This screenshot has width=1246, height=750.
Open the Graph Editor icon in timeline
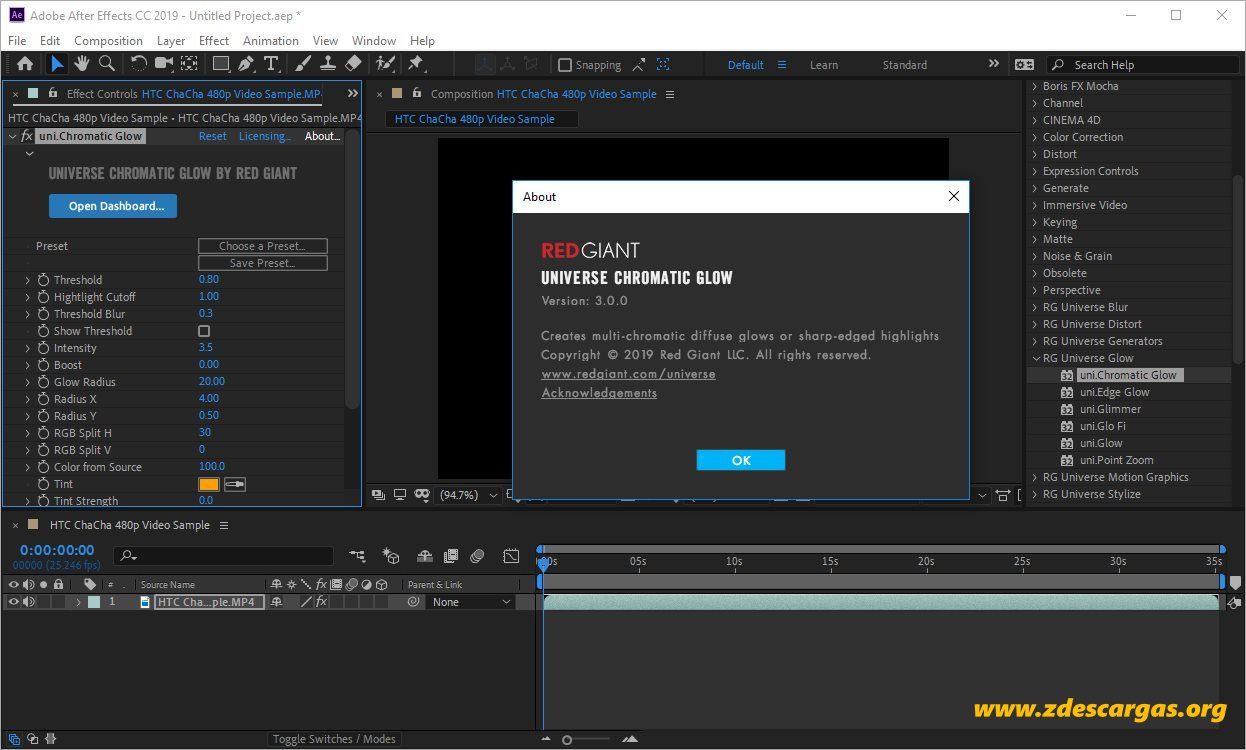coord(511,556)
